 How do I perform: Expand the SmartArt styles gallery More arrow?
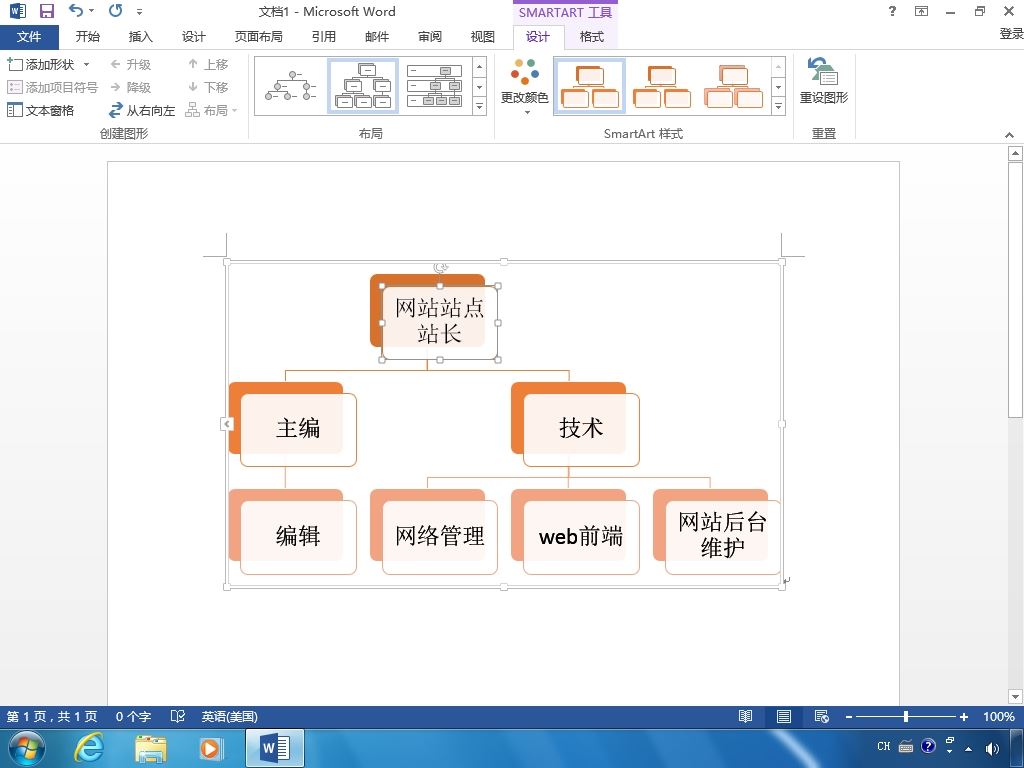click(778, 106)
